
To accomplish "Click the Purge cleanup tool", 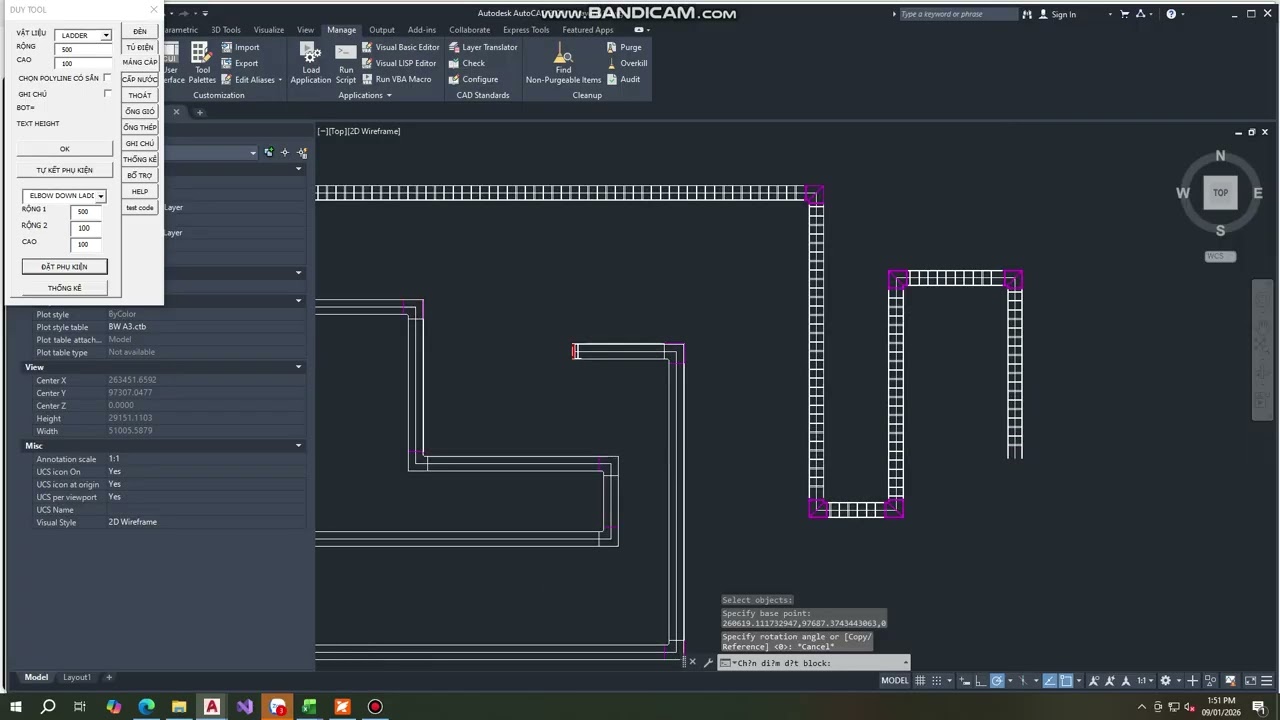I will (624, 47).
